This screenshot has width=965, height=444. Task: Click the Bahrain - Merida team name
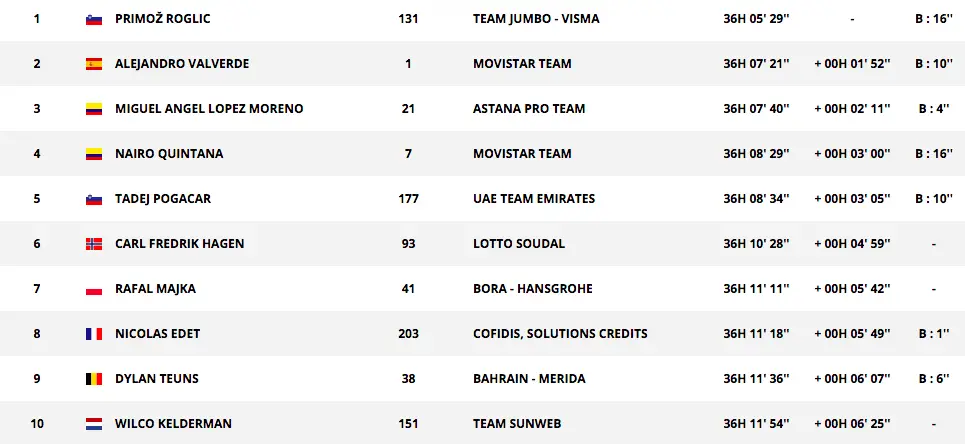pyautogui.click(x=529, y=379)
